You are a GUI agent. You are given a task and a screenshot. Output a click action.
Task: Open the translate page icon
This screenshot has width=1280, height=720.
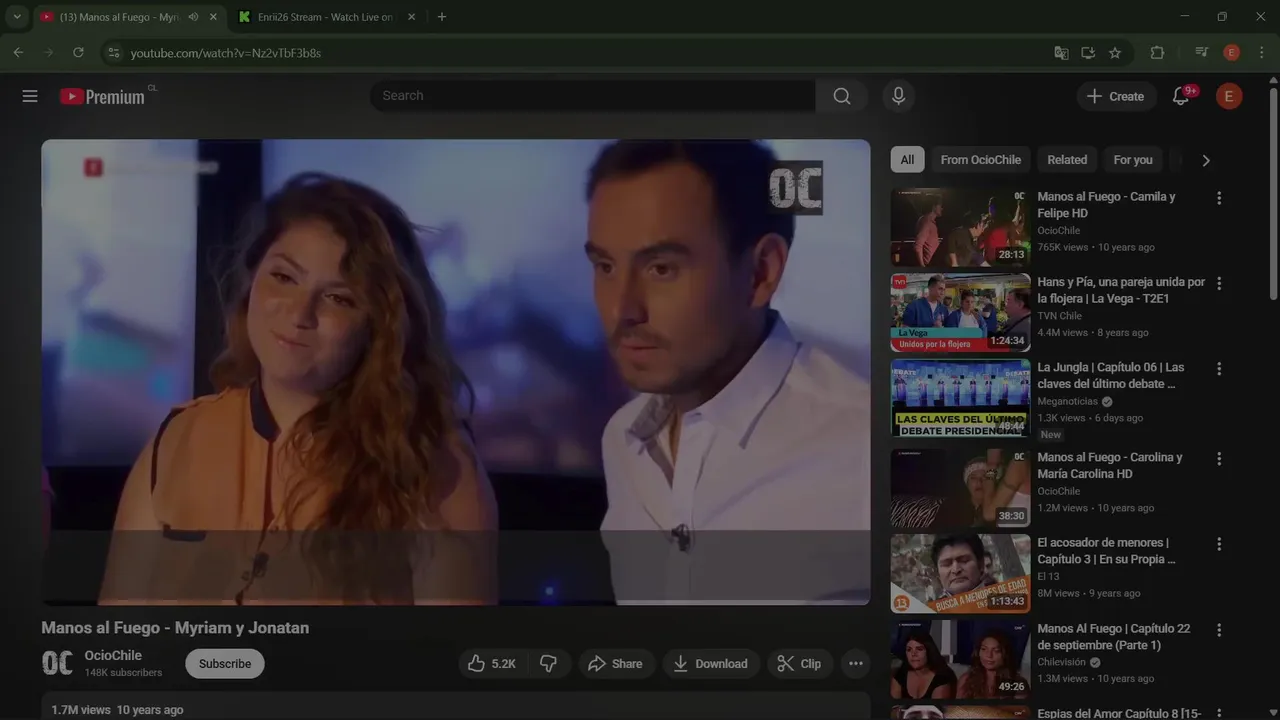click(x=1061, y=53)
